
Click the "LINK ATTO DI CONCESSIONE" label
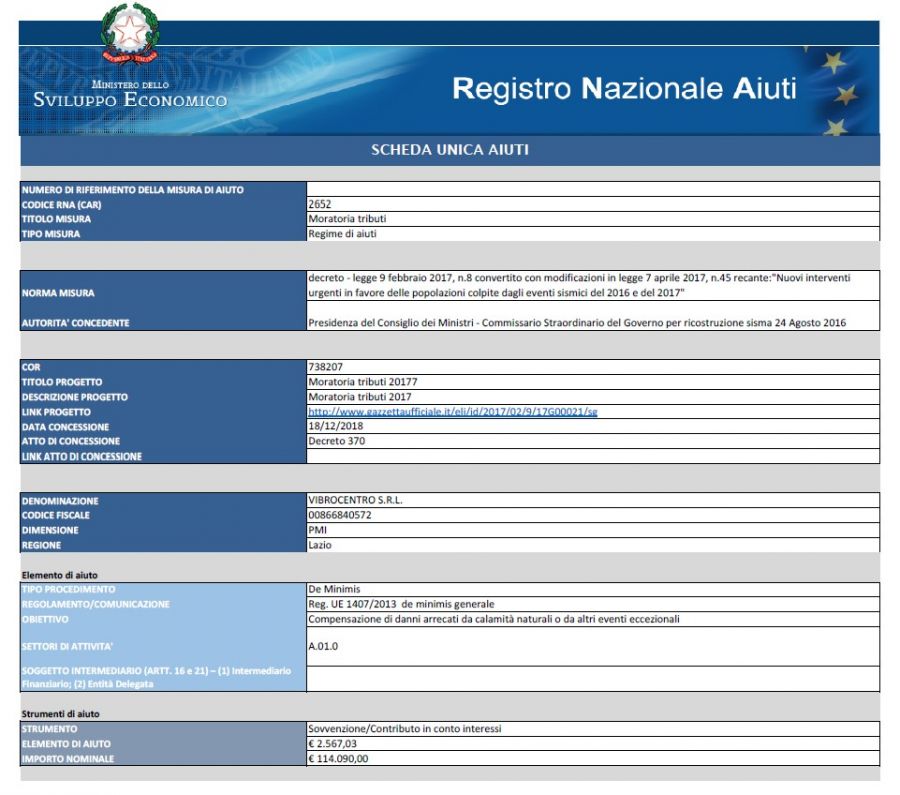click(x=82, y=457)
